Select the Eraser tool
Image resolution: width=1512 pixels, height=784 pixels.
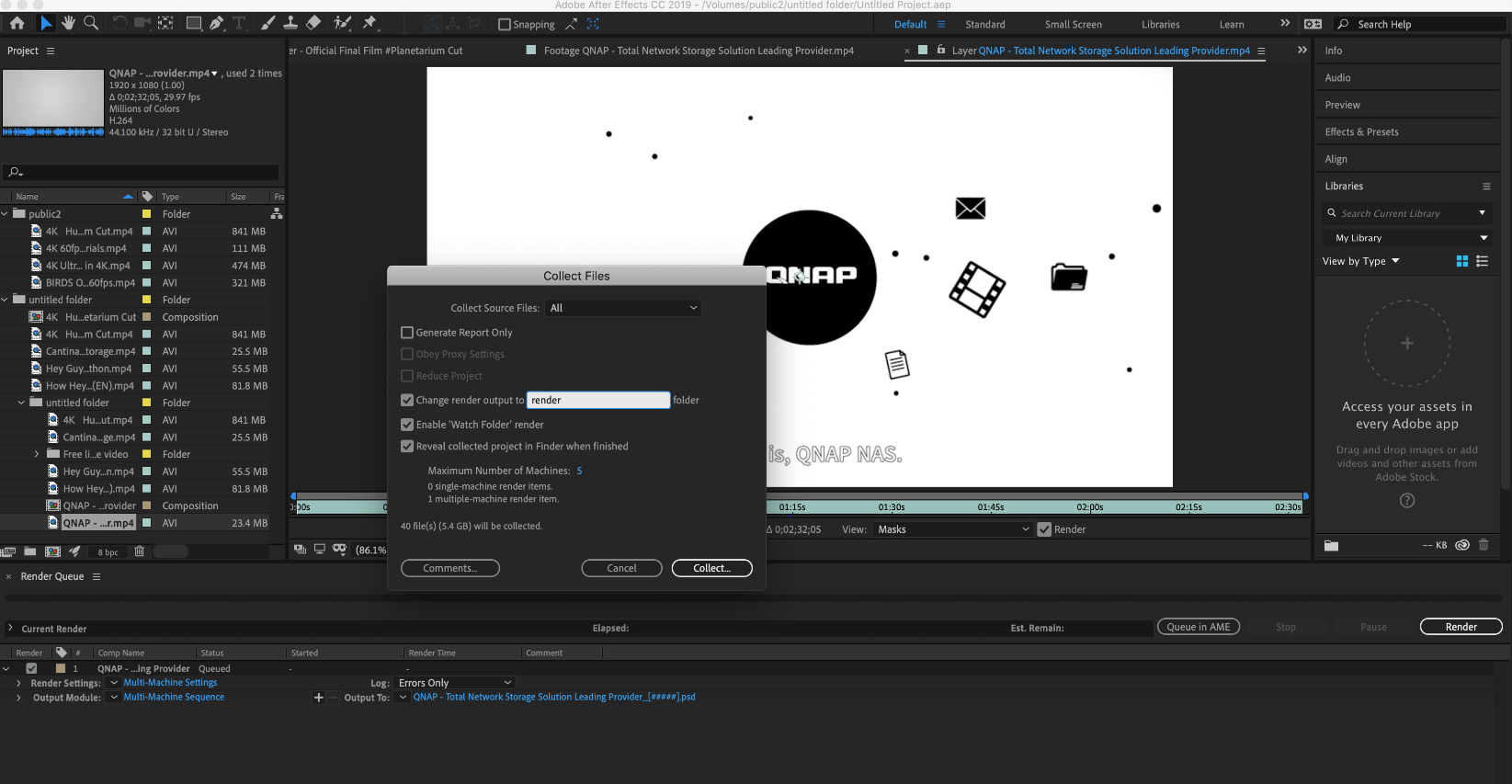click(313, 23)
